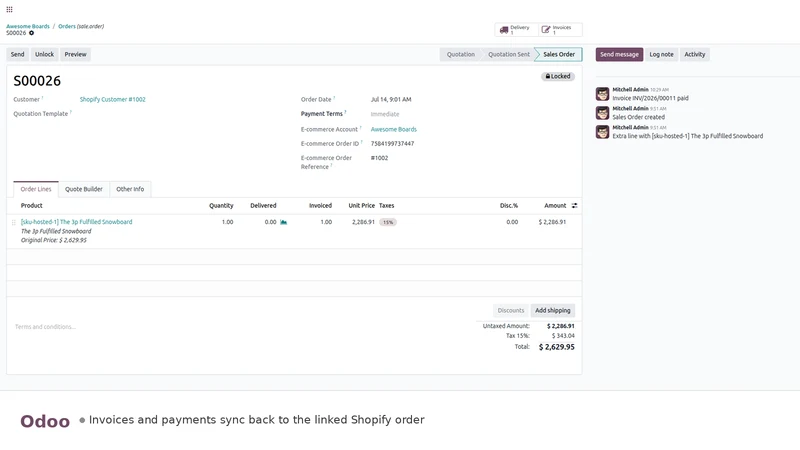Image resolution: width=800 pixels, height=450 pixels.
Task: Click the Delivered column header
Action: point(263,206)
